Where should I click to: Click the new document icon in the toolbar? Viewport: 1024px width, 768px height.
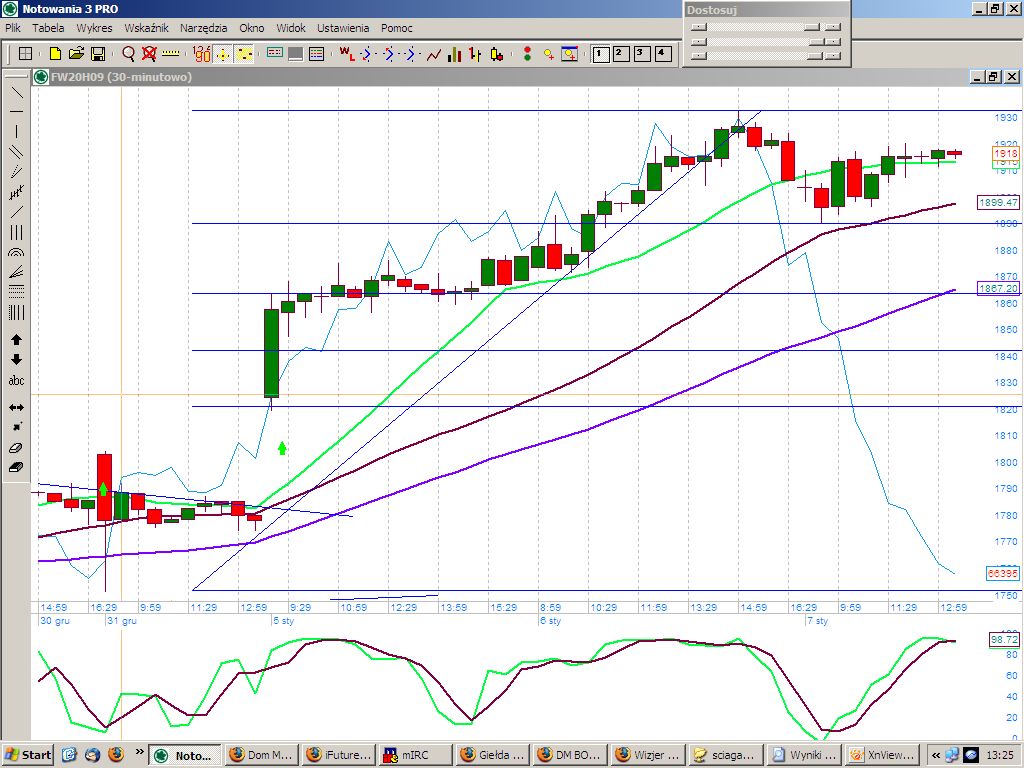click(x=56, y=54)
